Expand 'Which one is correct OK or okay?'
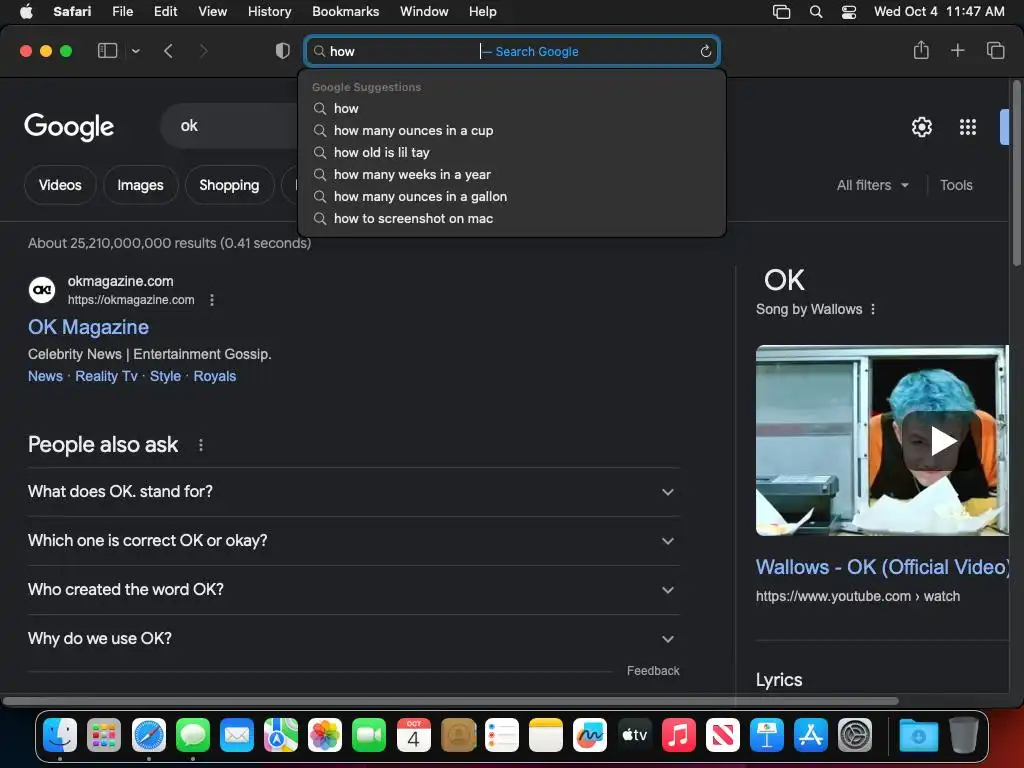Viewport: 1024px width, 768px height. 353,541
